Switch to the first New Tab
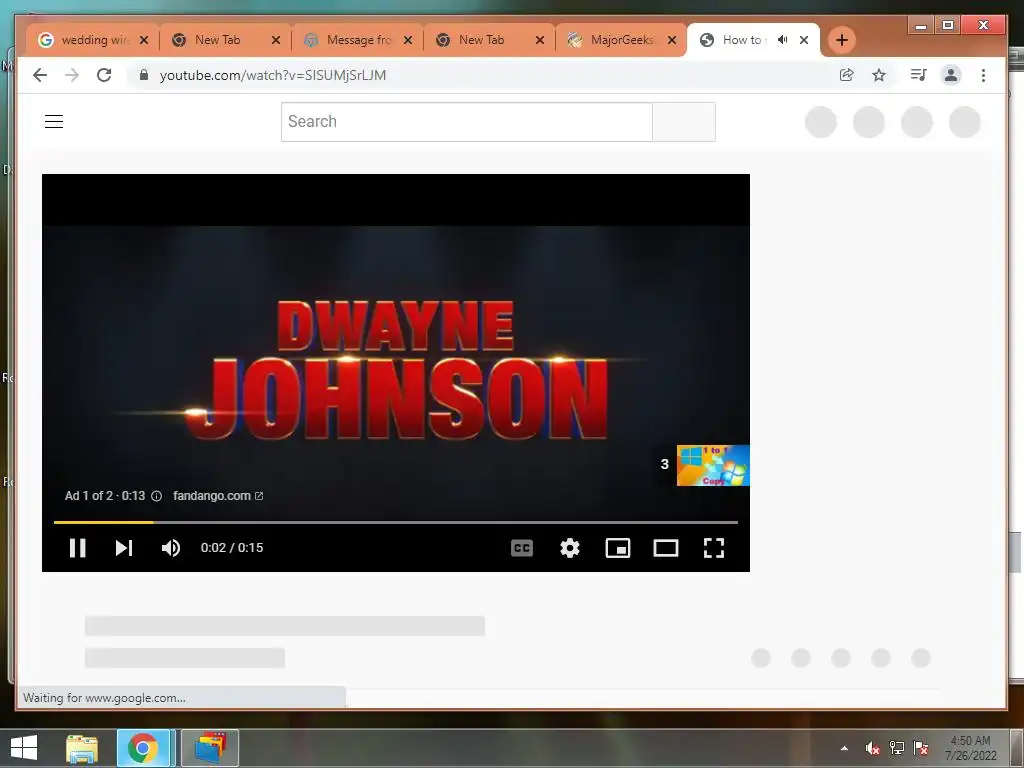This screenshot has height=768, width=1024. (x=224, y=40)
